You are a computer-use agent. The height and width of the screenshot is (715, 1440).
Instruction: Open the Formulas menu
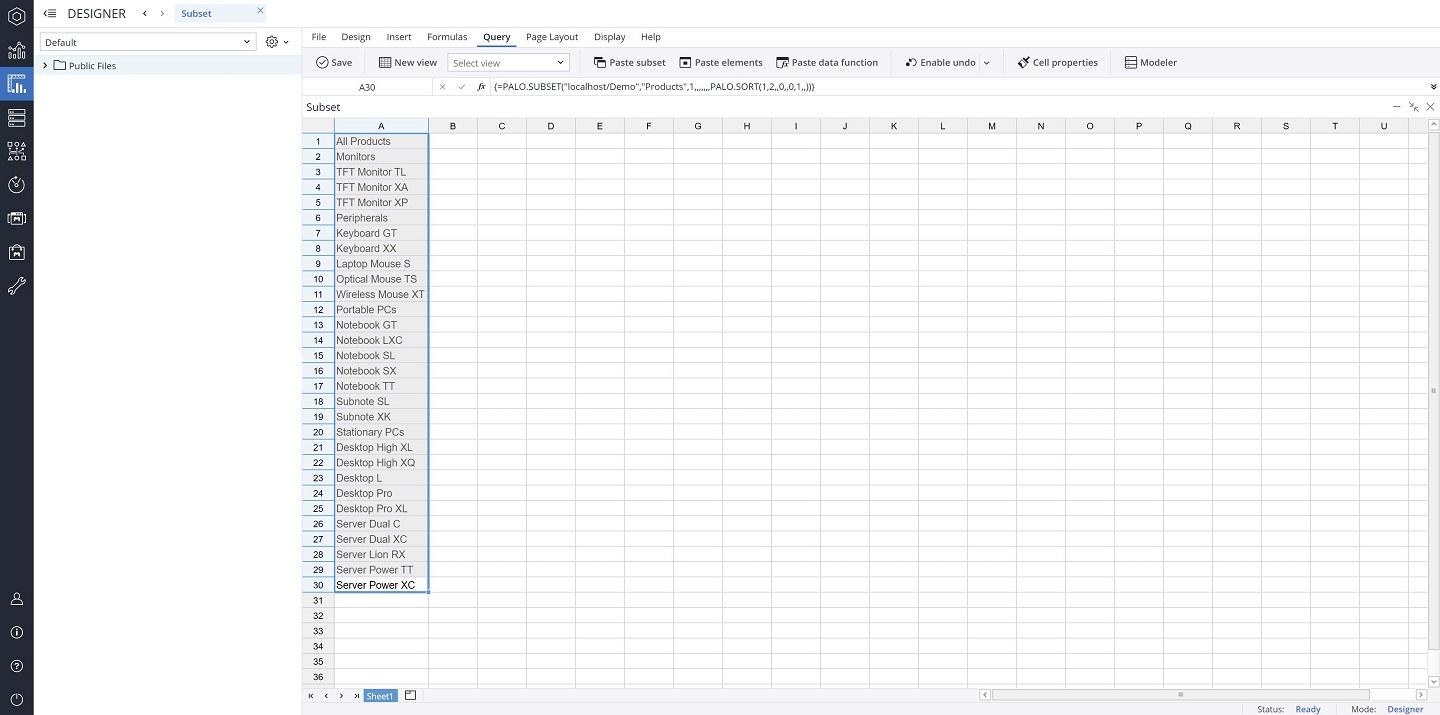coord(447,37)
